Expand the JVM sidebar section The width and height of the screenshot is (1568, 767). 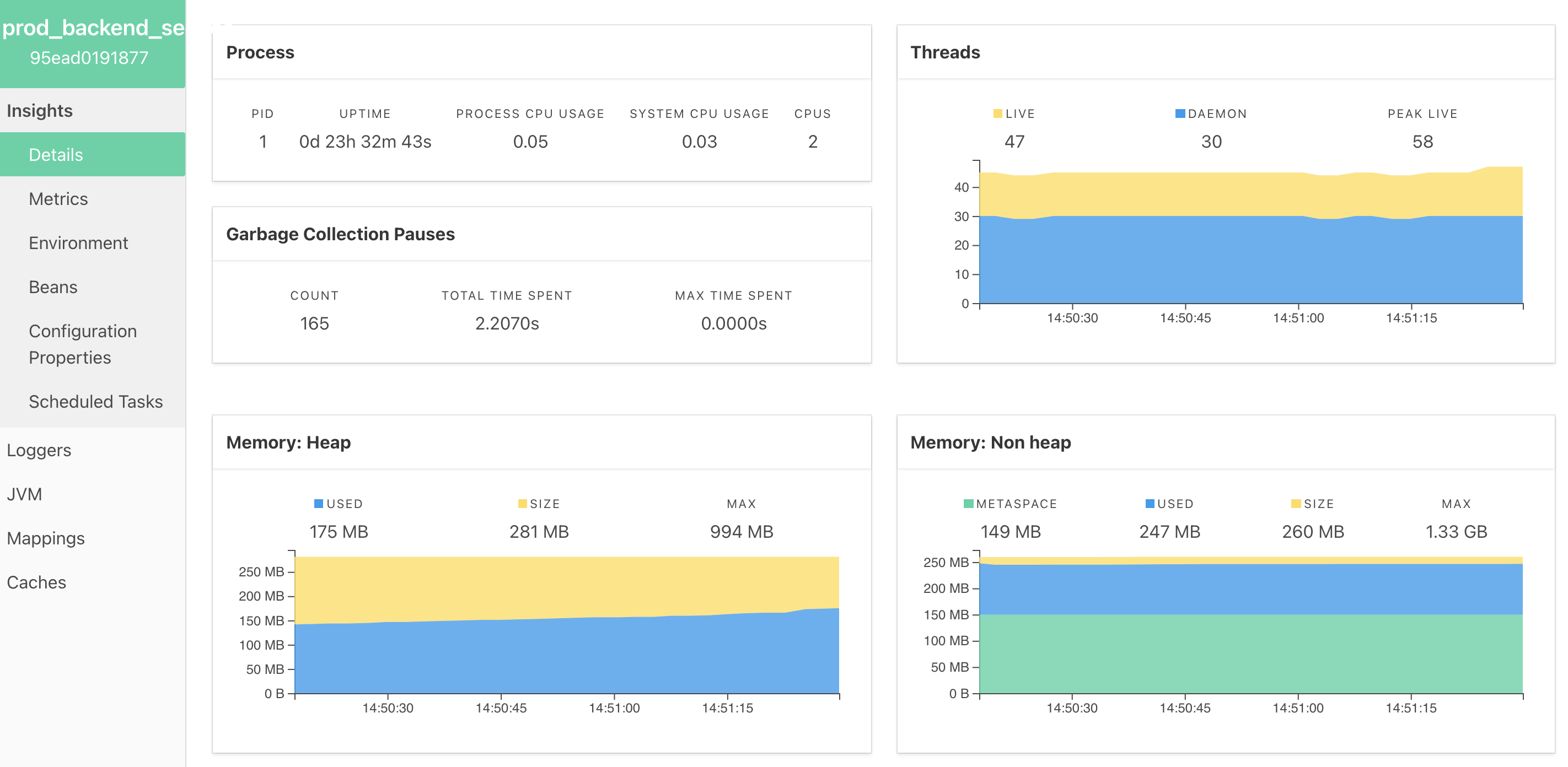click(x=24, y=494)
